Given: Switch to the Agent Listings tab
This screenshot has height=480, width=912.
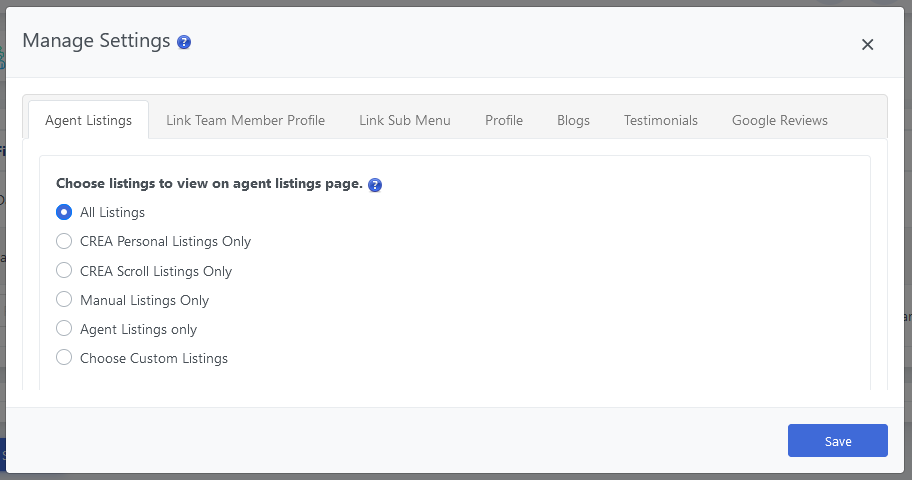Looking at the screenshot, I should (88, 120).
